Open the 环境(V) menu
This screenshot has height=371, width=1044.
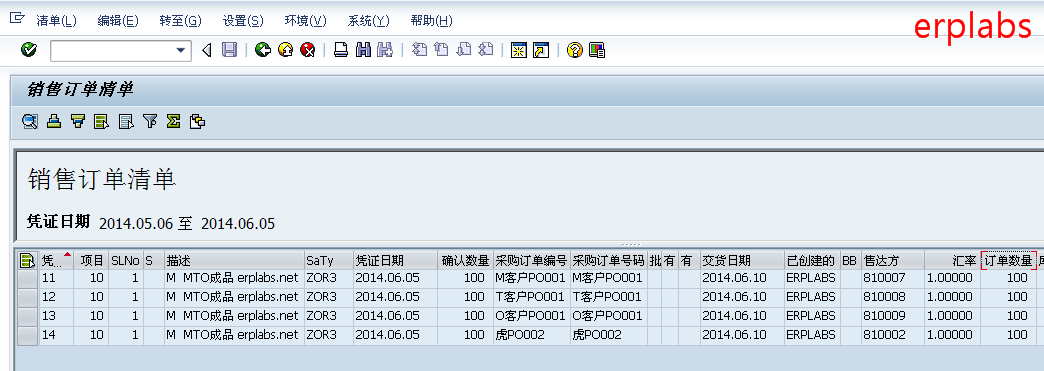[306, 21]
